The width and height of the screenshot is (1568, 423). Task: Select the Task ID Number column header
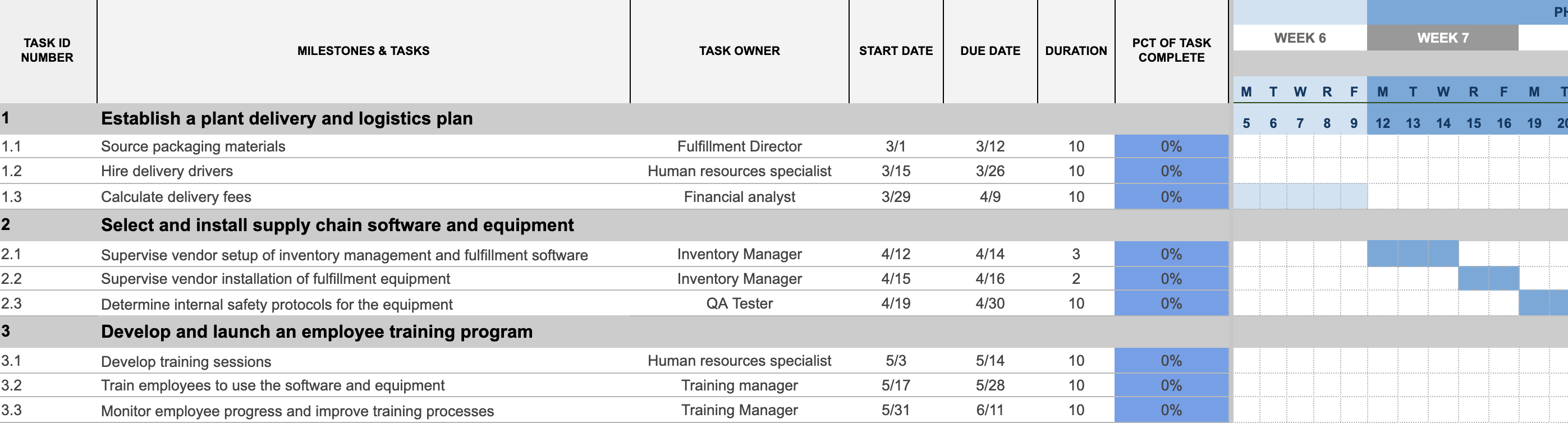click(48, 50)
